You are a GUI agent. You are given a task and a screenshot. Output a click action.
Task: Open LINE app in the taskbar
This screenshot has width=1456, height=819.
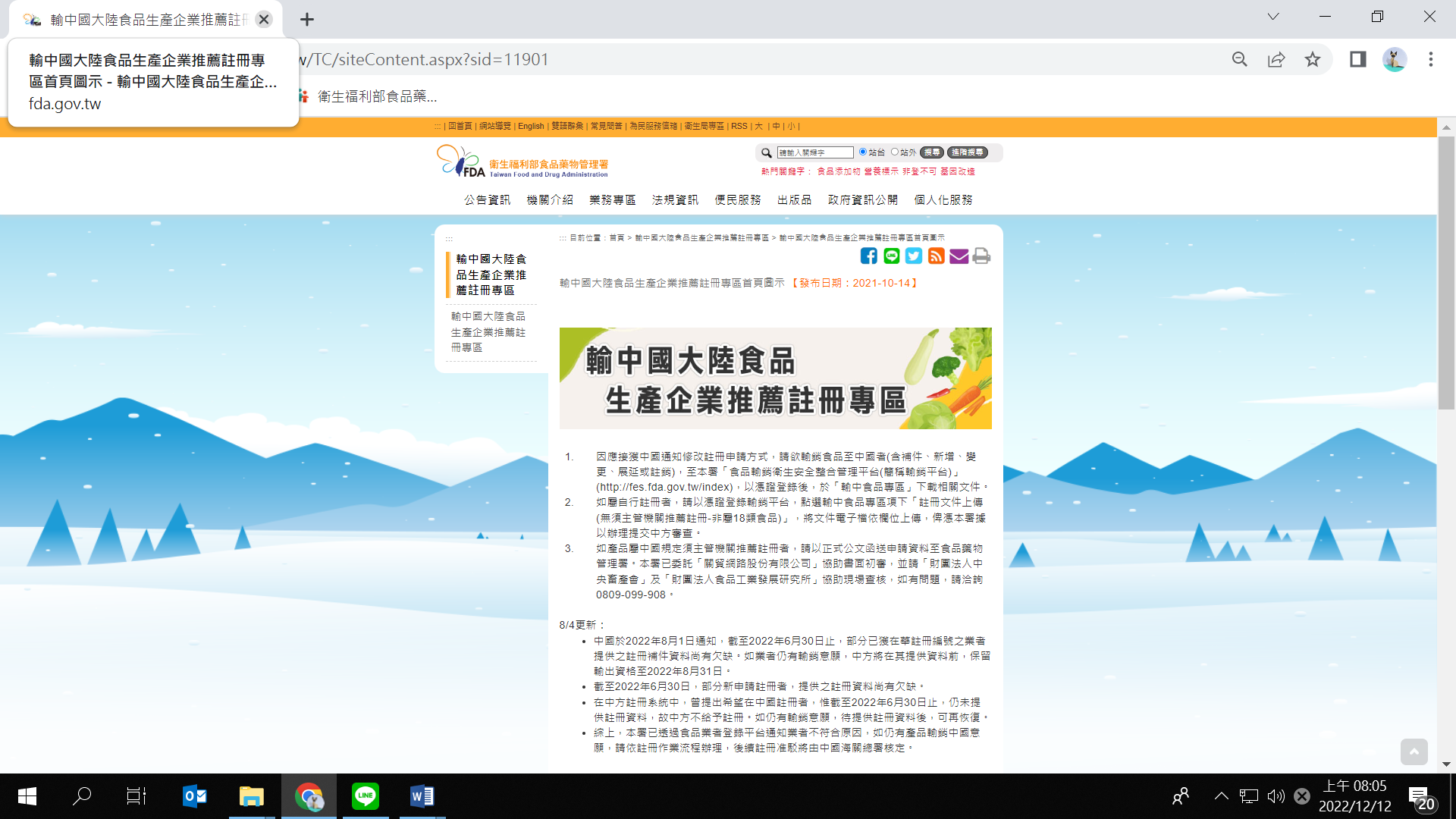pyautogui.click(x=366, y=796)
